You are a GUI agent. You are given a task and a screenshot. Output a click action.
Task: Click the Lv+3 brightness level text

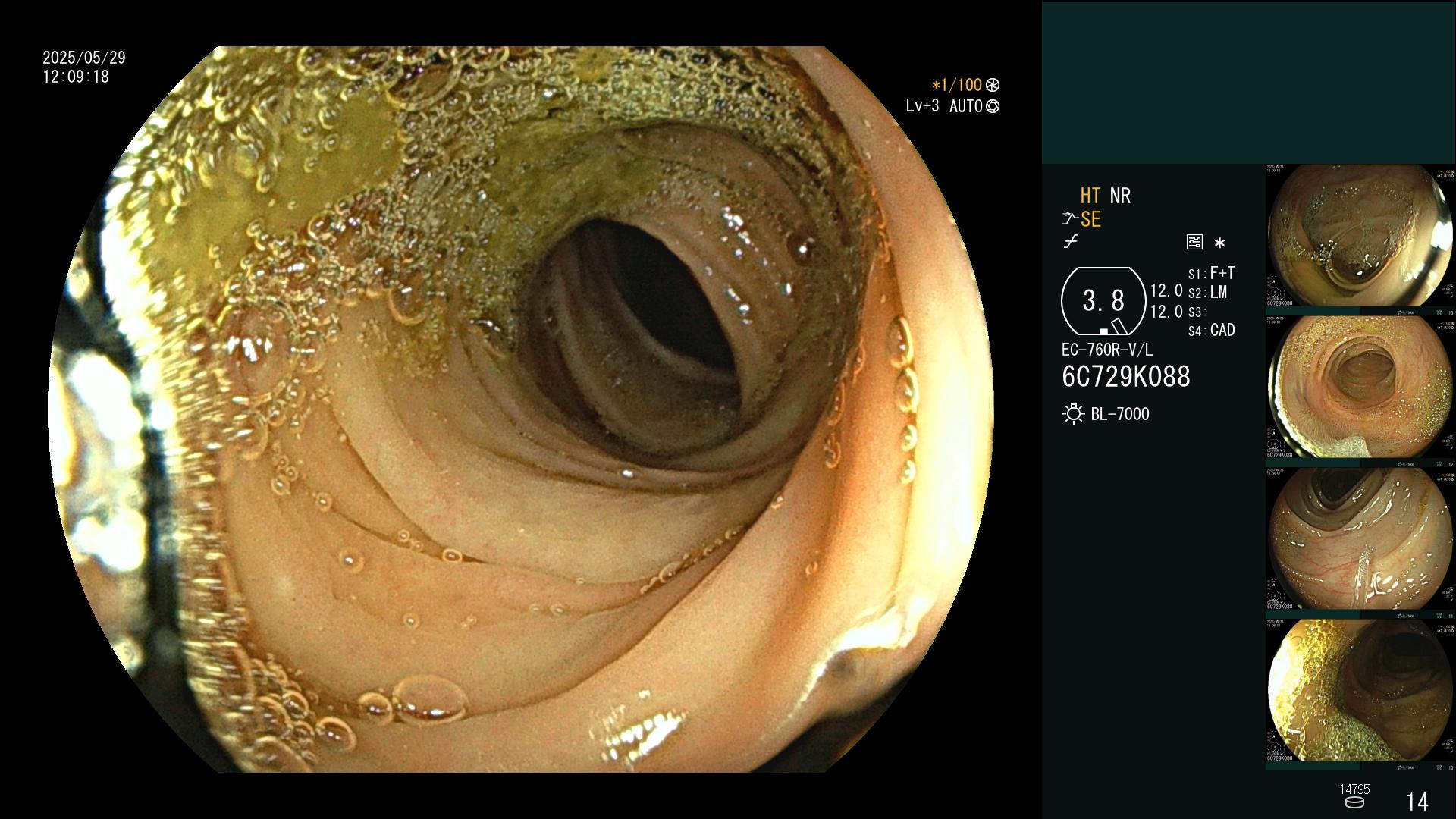[922, 106]
